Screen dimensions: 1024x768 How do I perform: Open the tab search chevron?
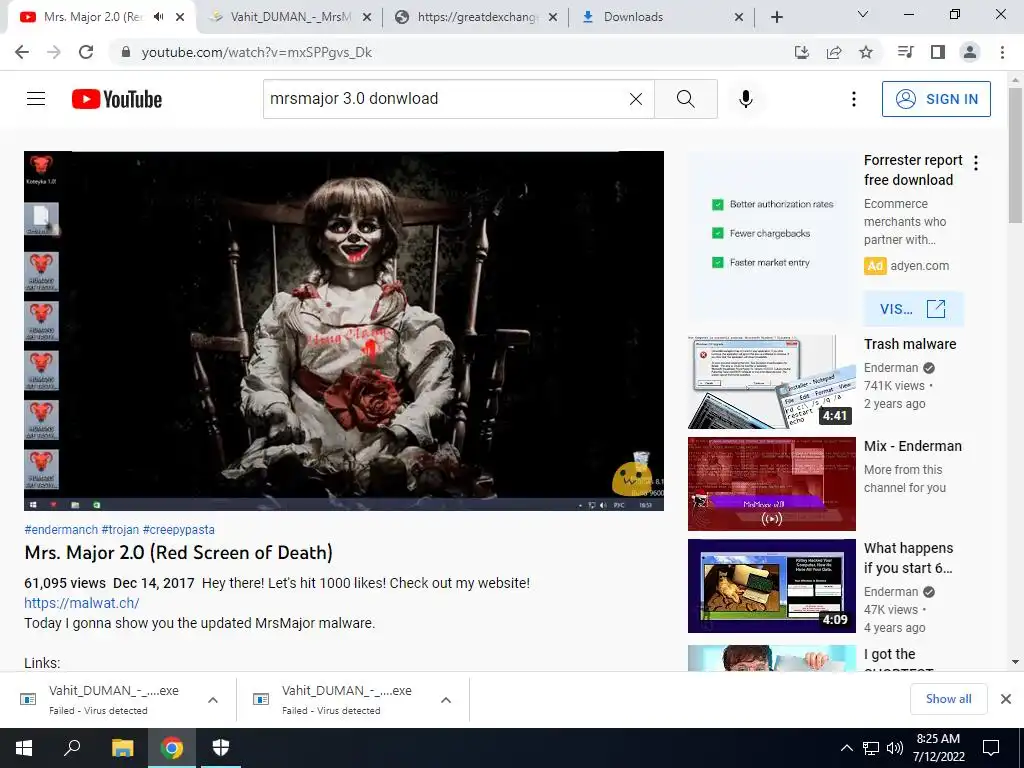pos(863,14)
